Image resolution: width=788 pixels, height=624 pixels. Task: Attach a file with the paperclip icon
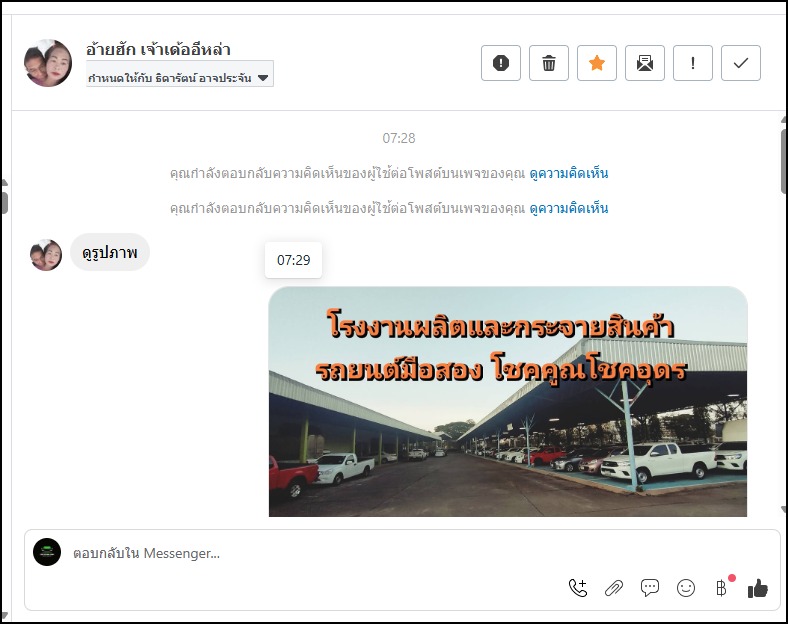pyautogui.click(x=614, y=587)
